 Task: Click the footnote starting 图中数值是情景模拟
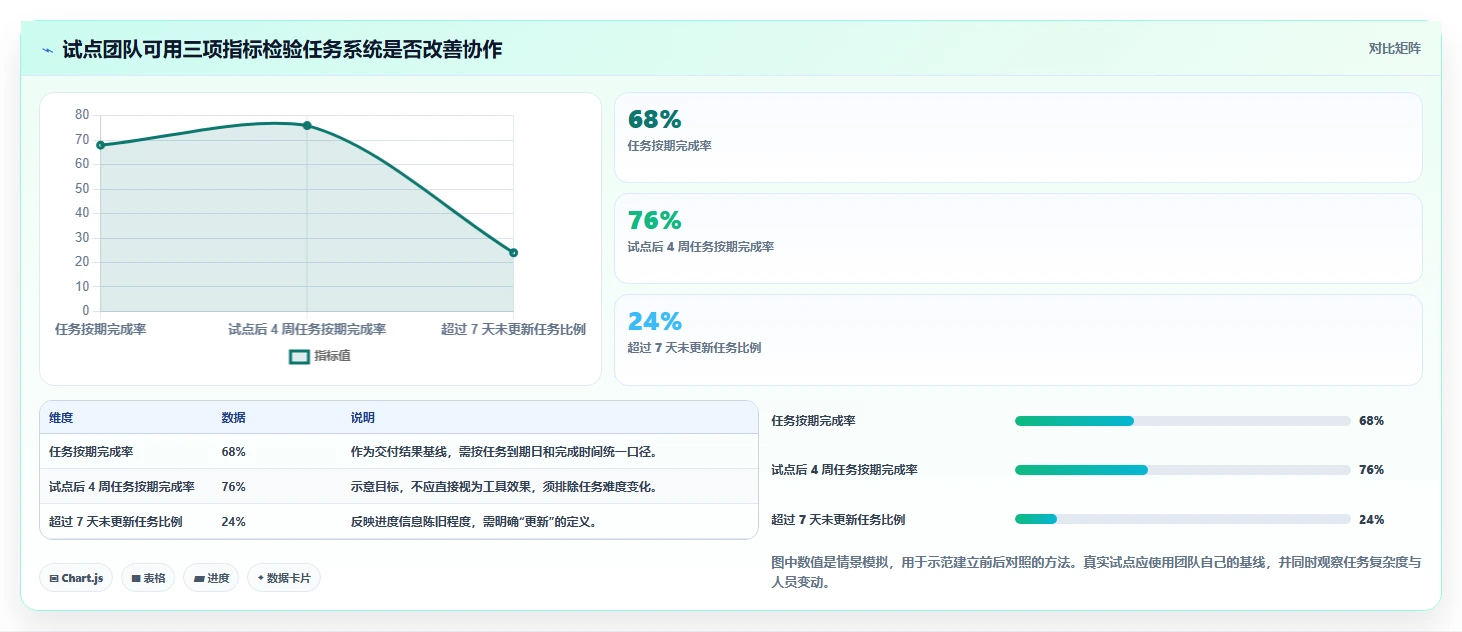coord(1095,573)
